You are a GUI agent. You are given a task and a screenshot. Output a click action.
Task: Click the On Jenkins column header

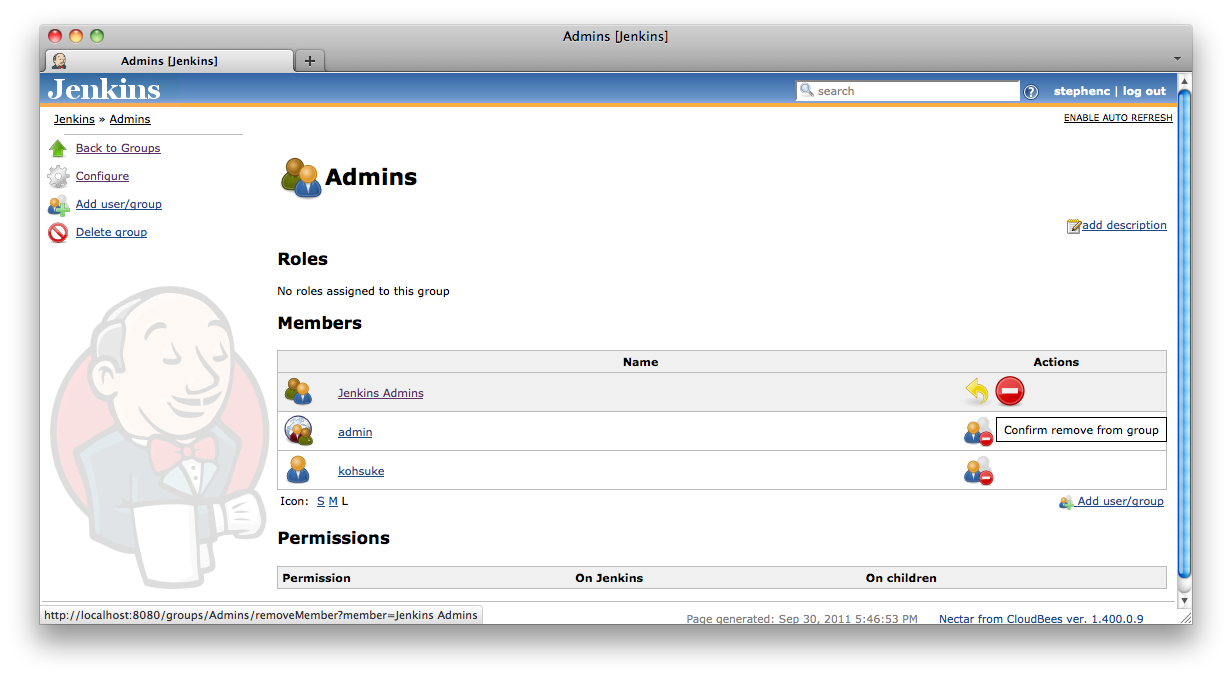tap(609, 578)
